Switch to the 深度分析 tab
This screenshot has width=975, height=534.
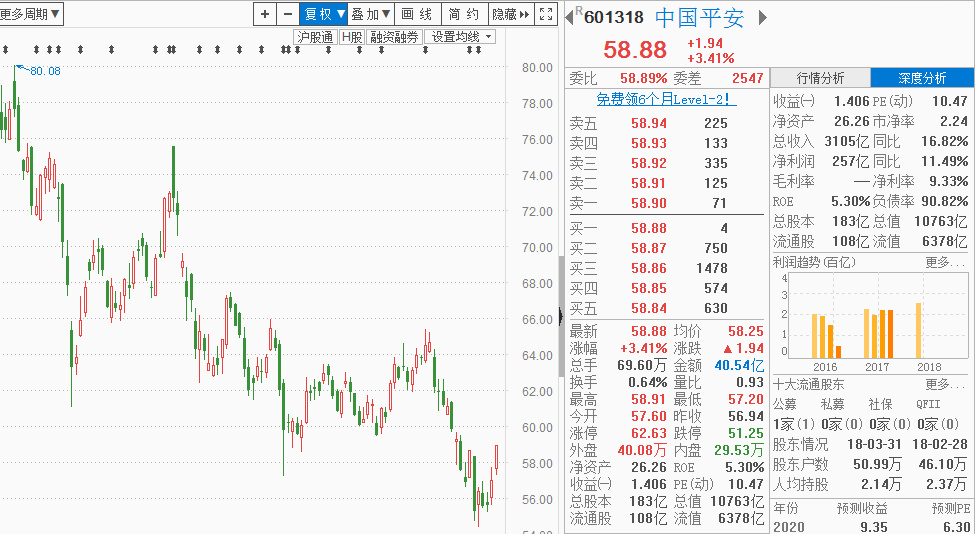[922, 78]
